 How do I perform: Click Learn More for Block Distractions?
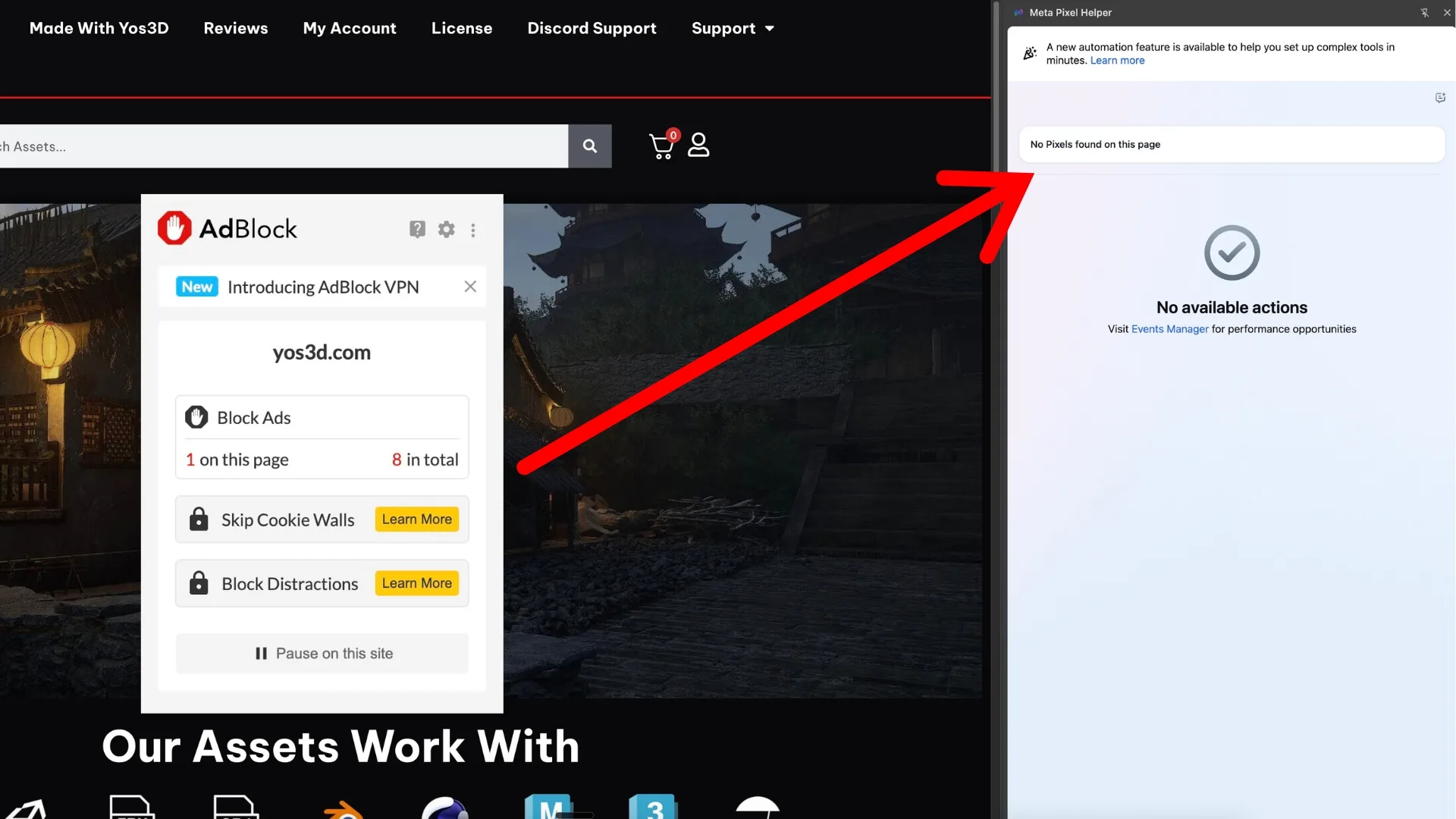click(417, 583)
